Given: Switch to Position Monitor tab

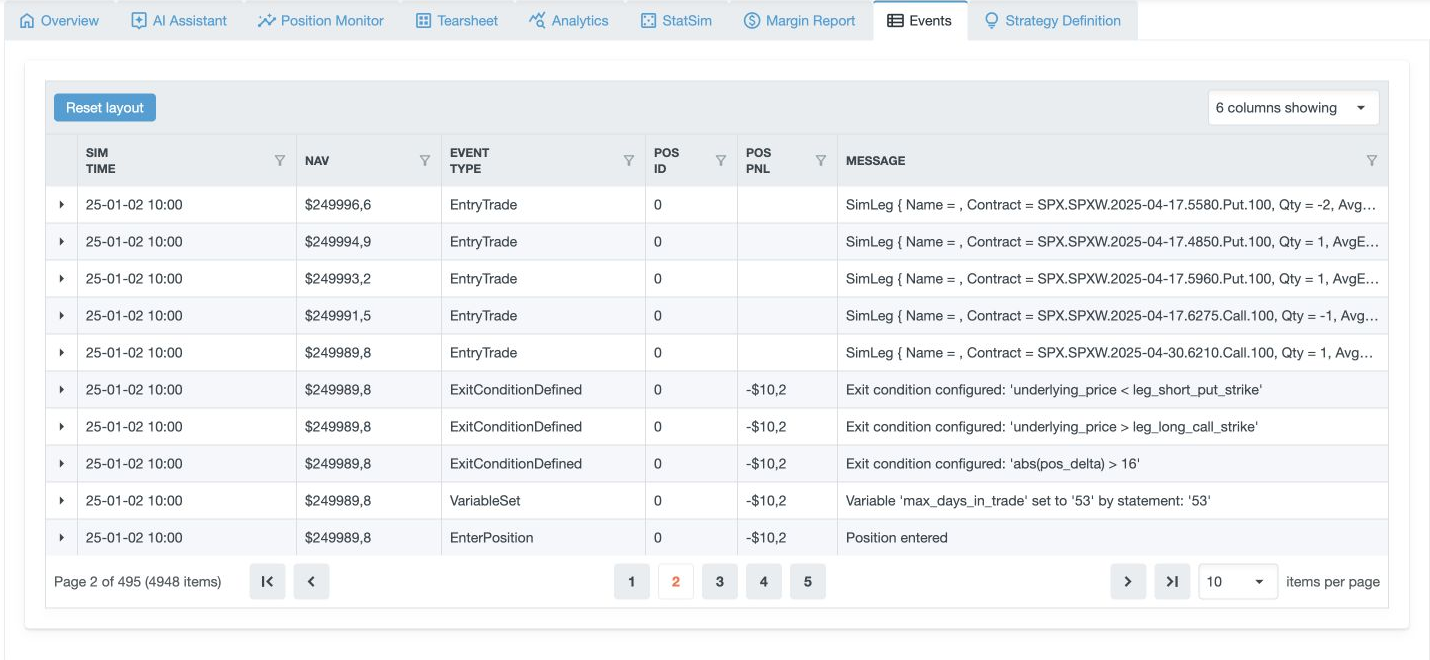Looking at the screenshot, I should point(320,20).
